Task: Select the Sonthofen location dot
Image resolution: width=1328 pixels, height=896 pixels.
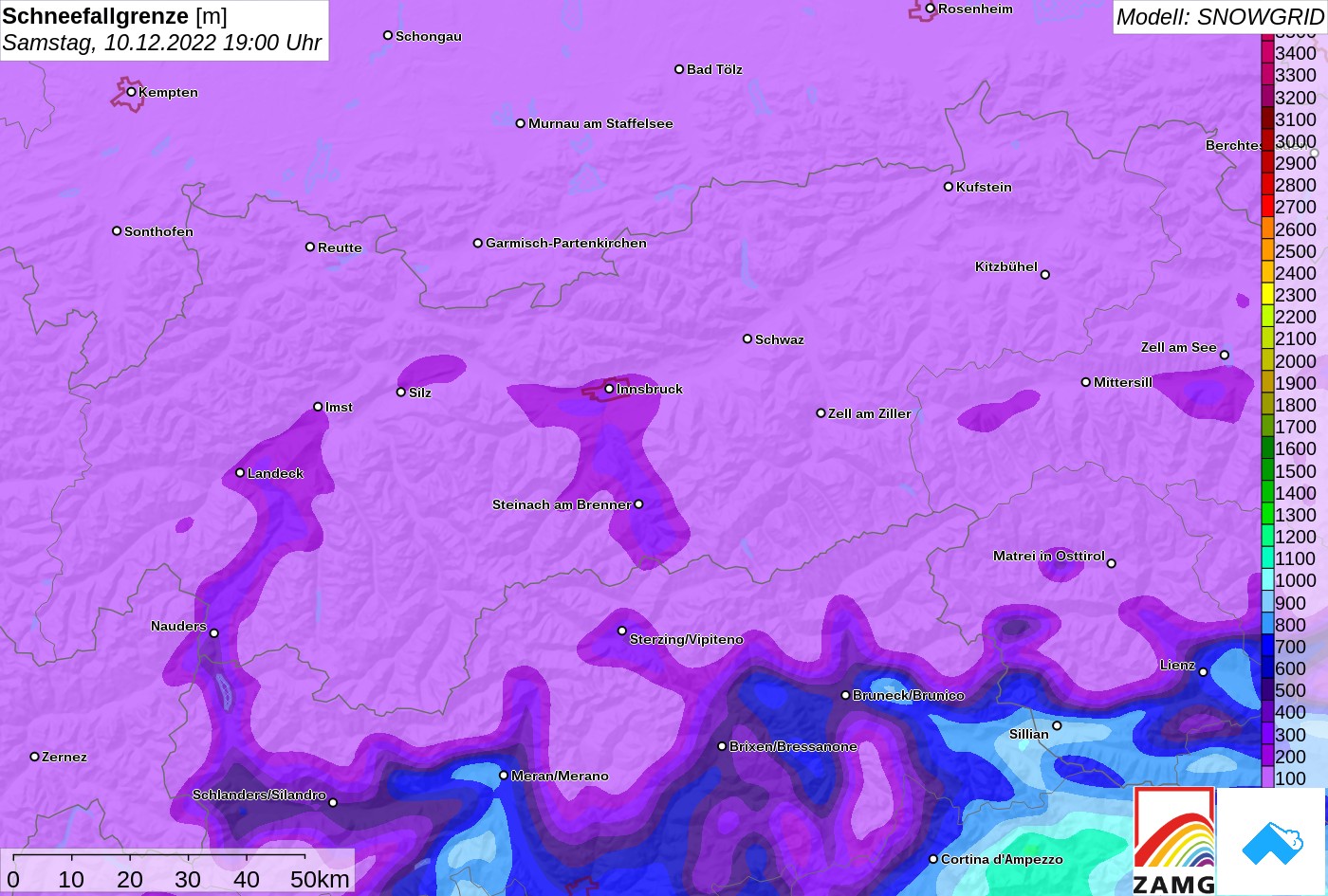Action: coord(117,231)
